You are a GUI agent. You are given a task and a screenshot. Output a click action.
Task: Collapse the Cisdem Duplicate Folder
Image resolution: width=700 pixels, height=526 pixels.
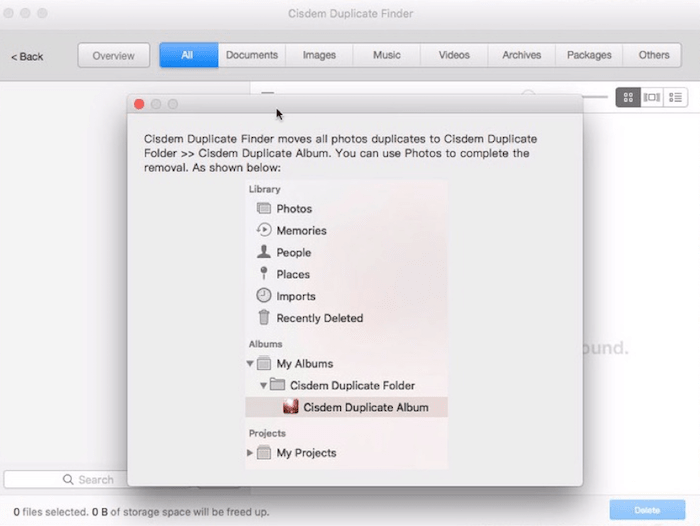(264, 386)
